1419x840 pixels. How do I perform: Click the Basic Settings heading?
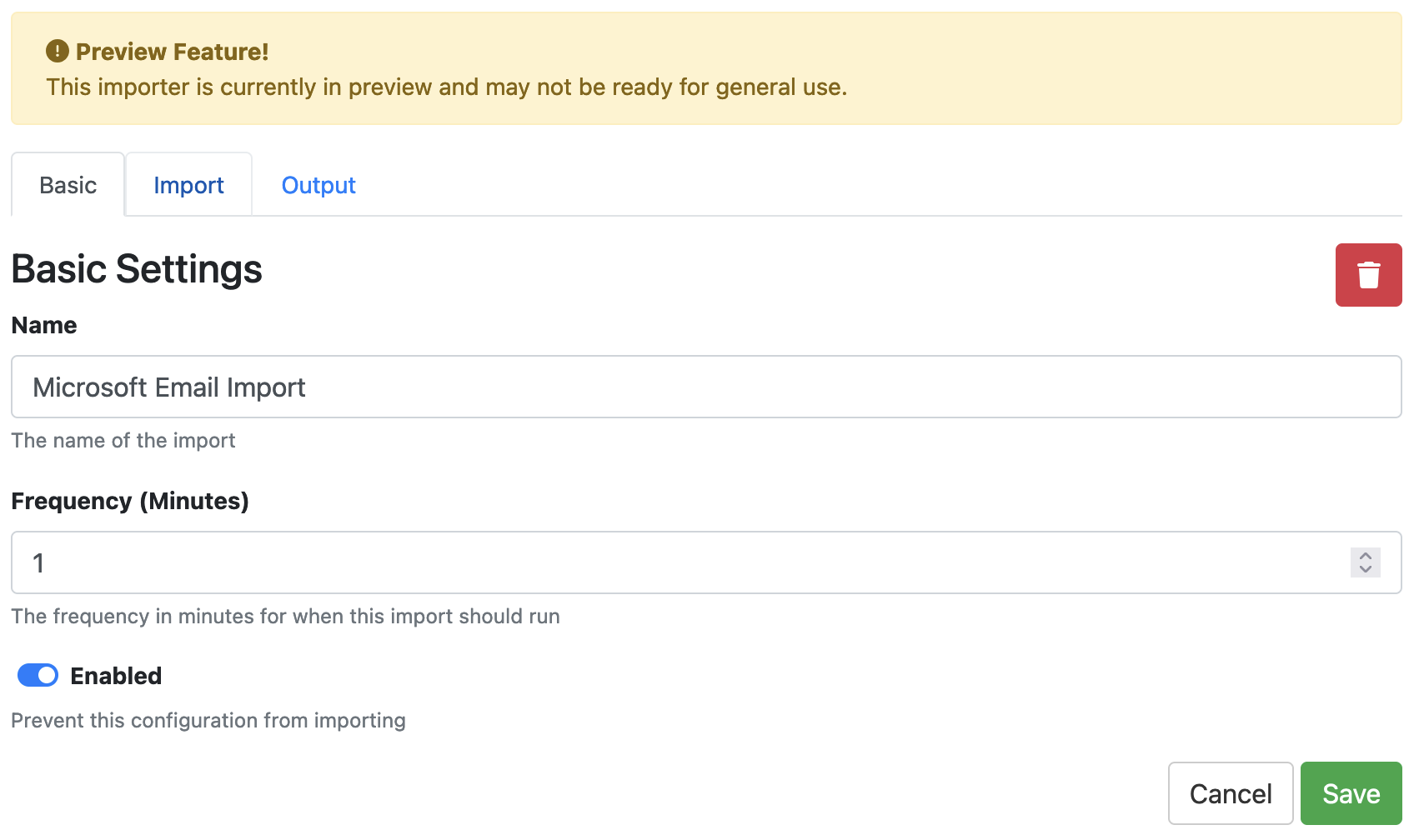click(137, 269)
